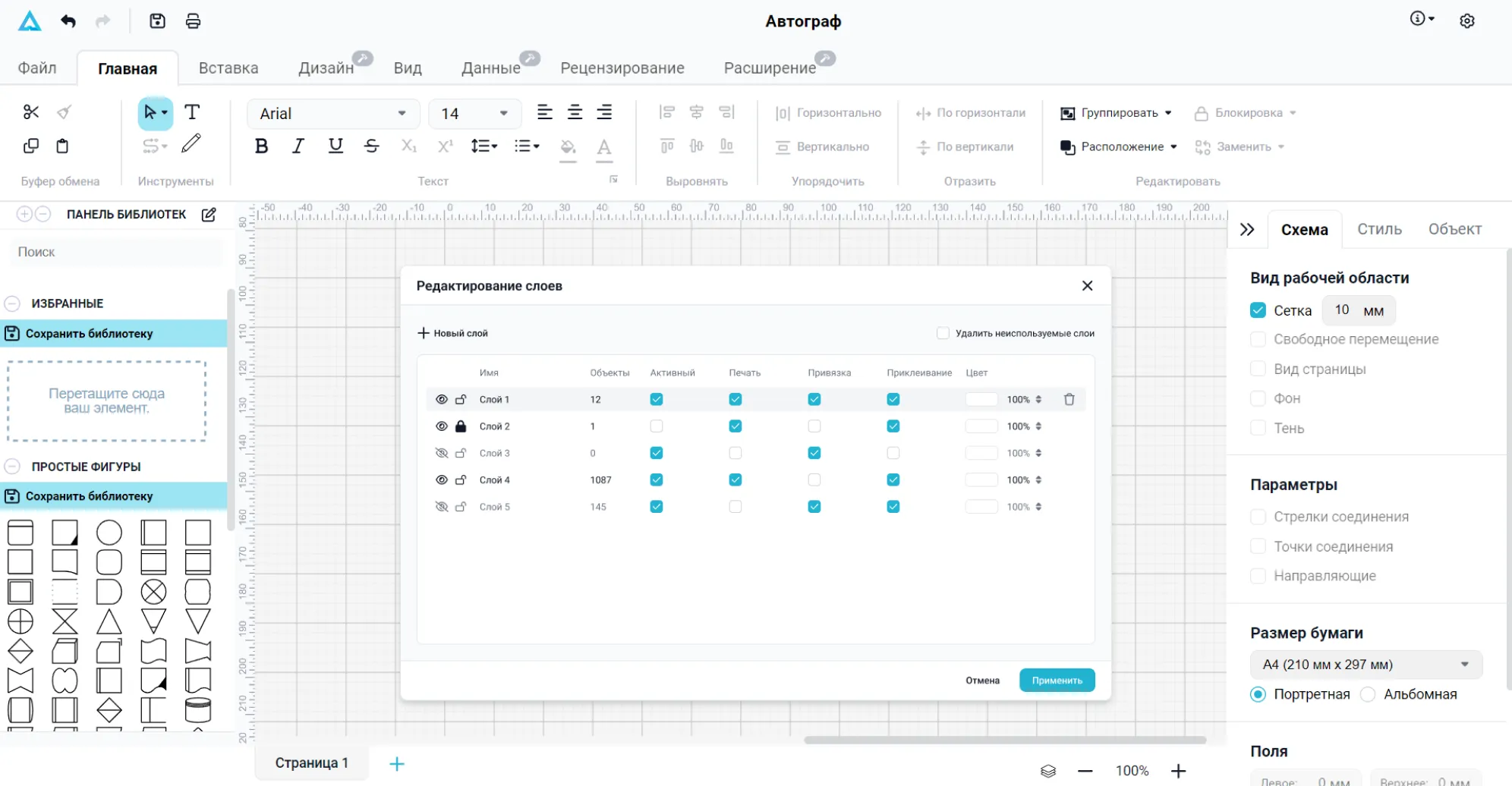This screenshot has width=1512, height=786.
Task: Add a new page with plus icon
Action: point(397,764)
